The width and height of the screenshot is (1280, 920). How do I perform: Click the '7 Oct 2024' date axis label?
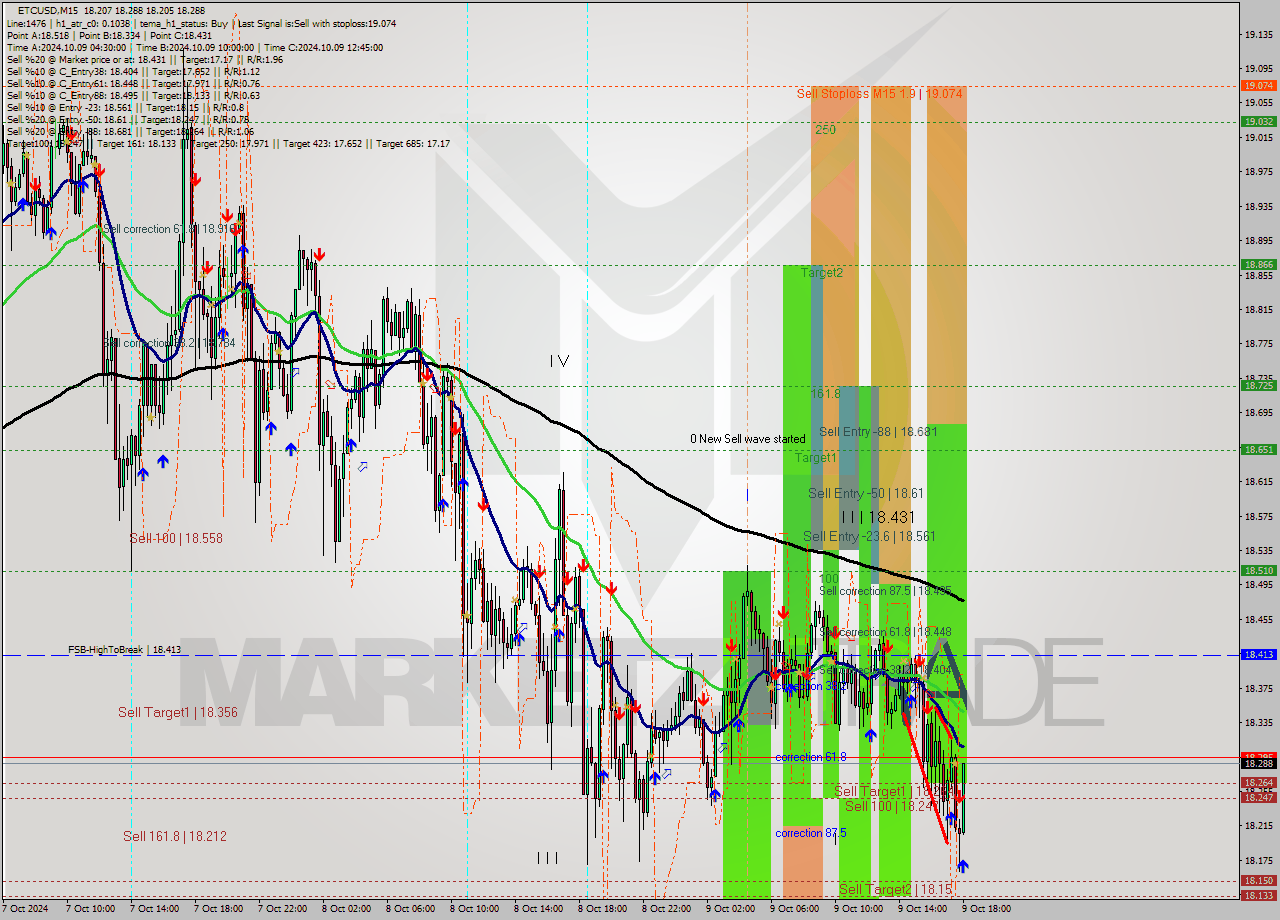point(25,908)
